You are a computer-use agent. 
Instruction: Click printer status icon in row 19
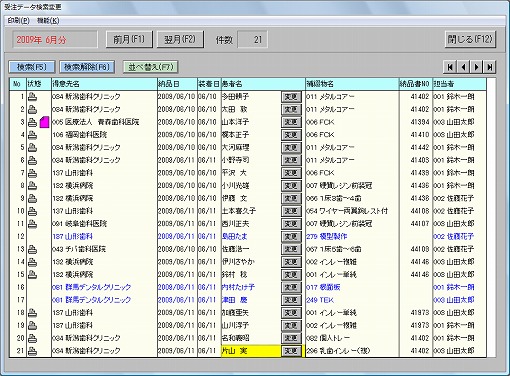32,325
